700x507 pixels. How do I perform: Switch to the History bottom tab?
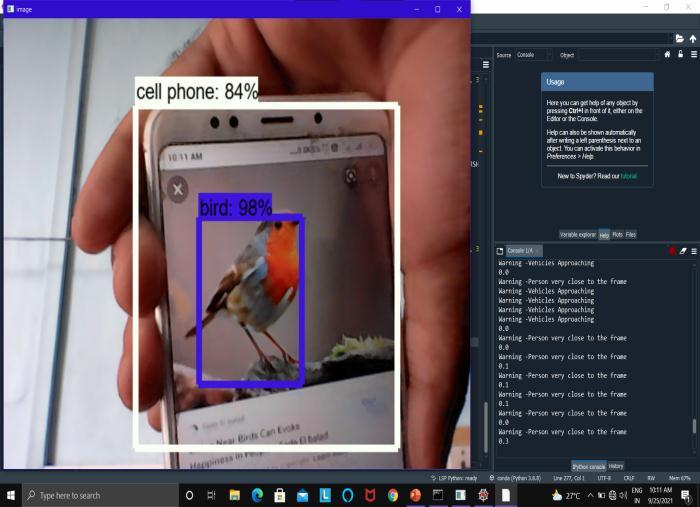616,466
